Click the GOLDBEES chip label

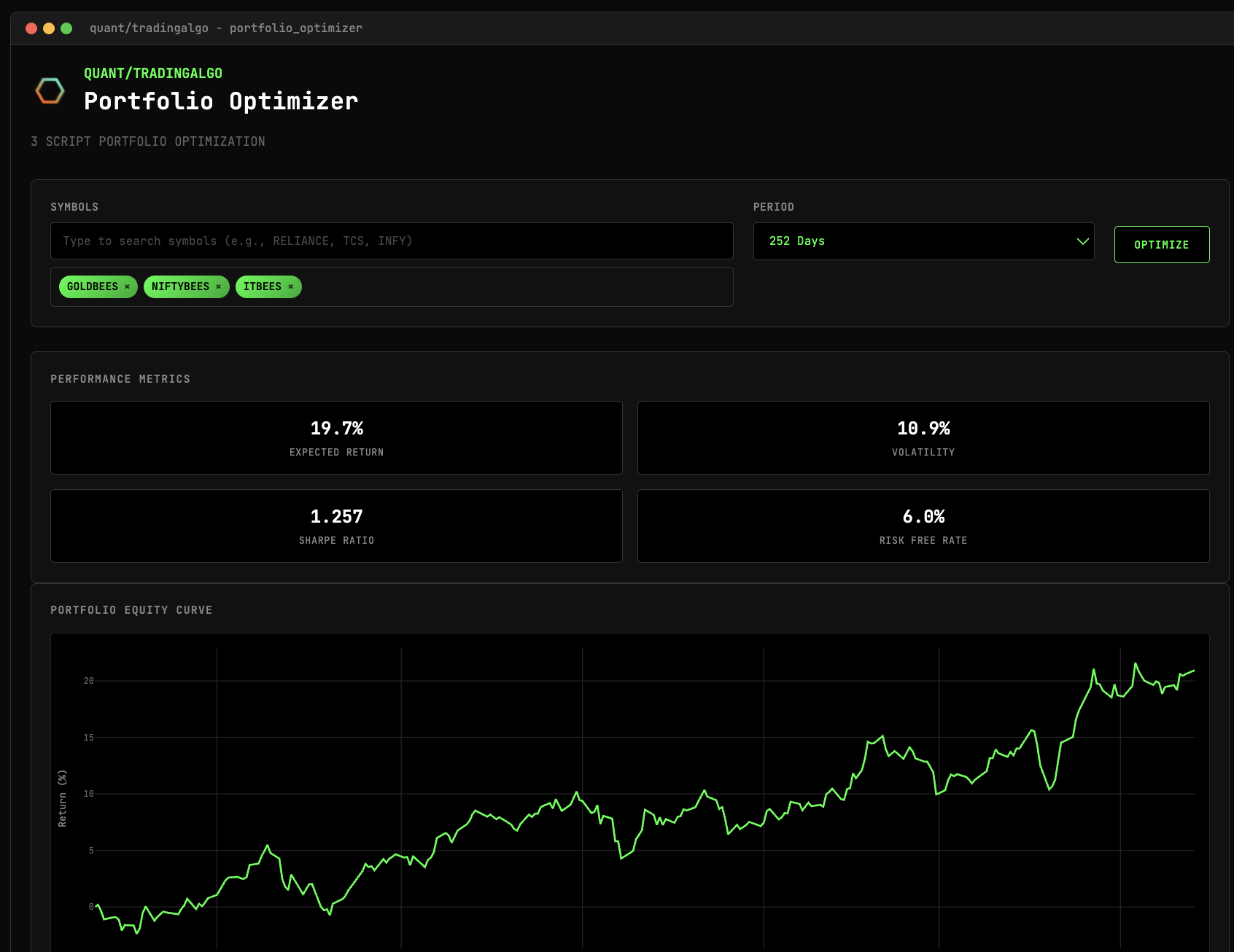pyautogui.click(x=93, y=286)
